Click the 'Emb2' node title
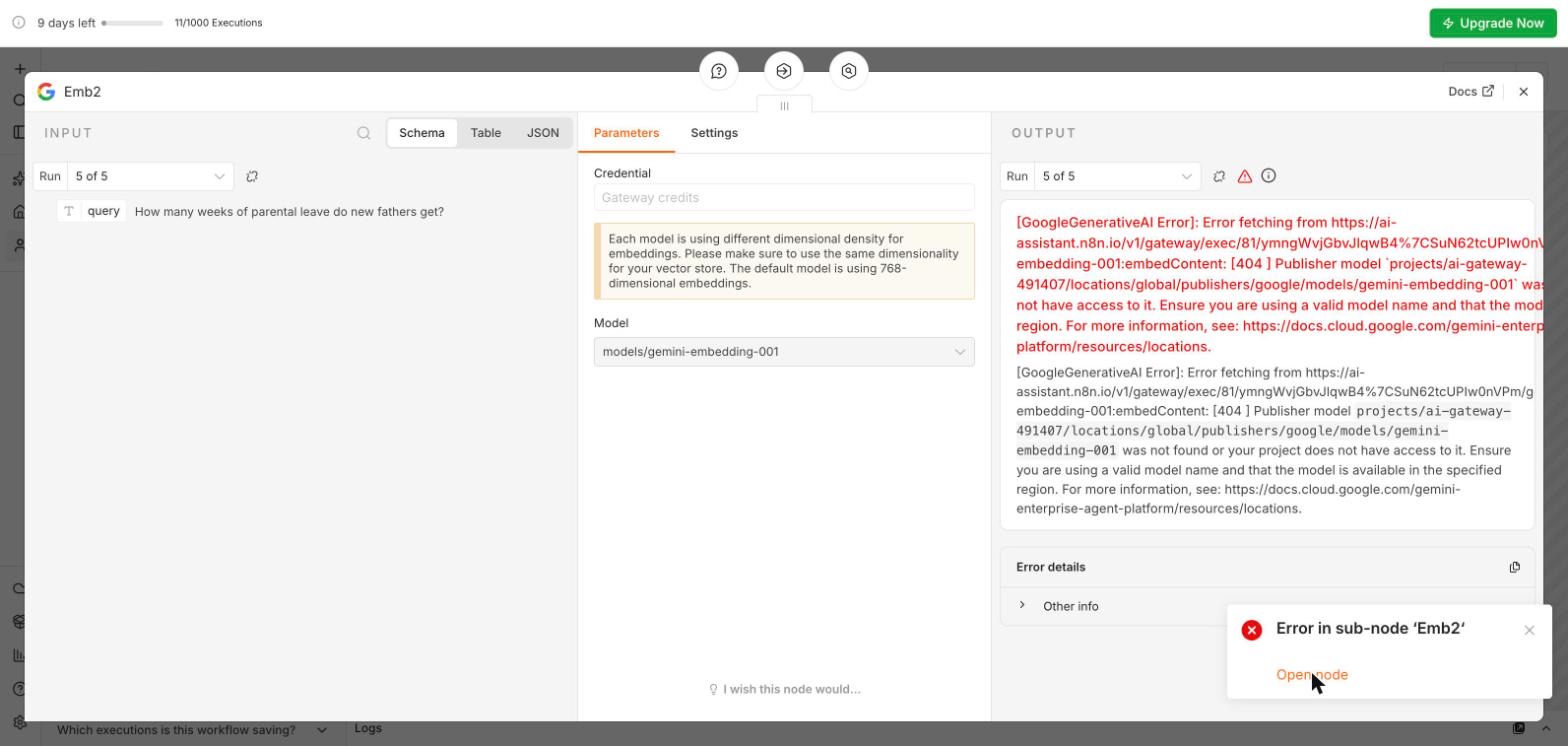This screenshot has width=1568, height=746. 83,91
